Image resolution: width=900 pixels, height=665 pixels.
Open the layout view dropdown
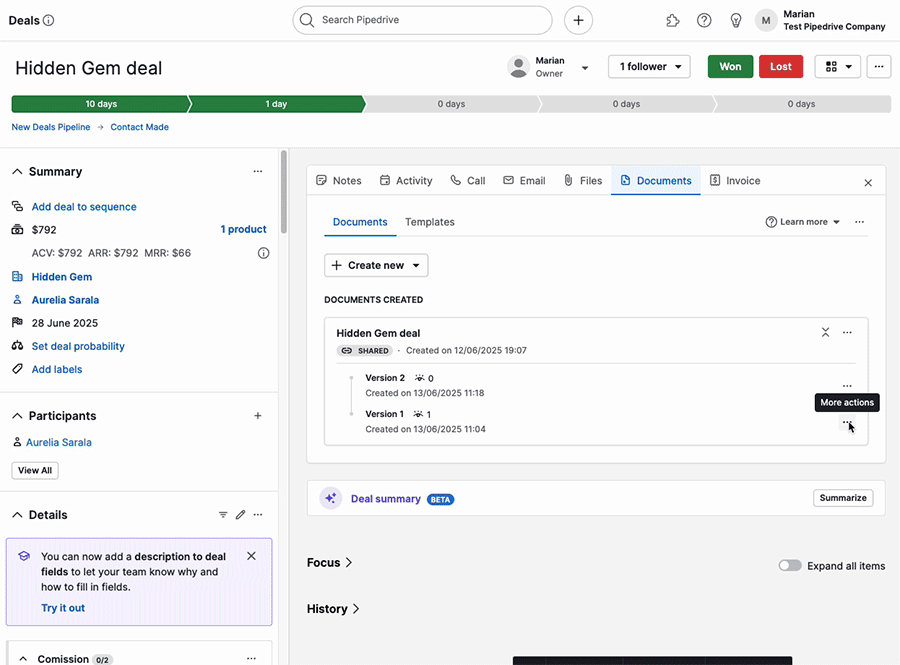click(x=837, y=67)
